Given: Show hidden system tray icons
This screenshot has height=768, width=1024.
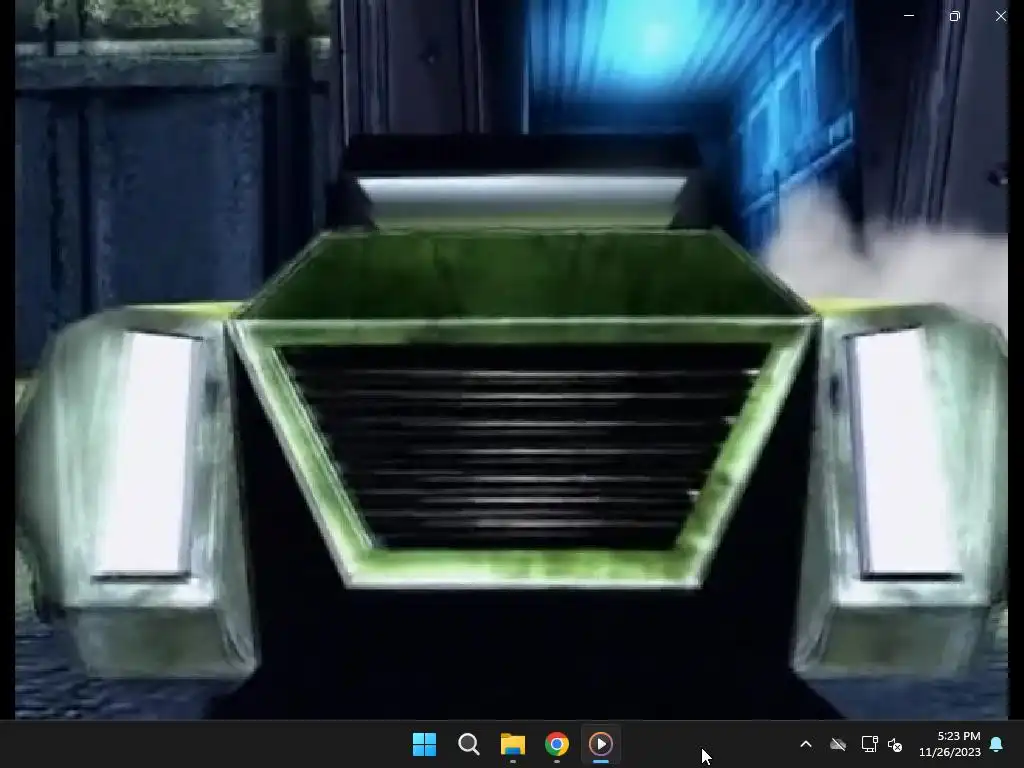Looking at the screenshot, I should (806, 744).
